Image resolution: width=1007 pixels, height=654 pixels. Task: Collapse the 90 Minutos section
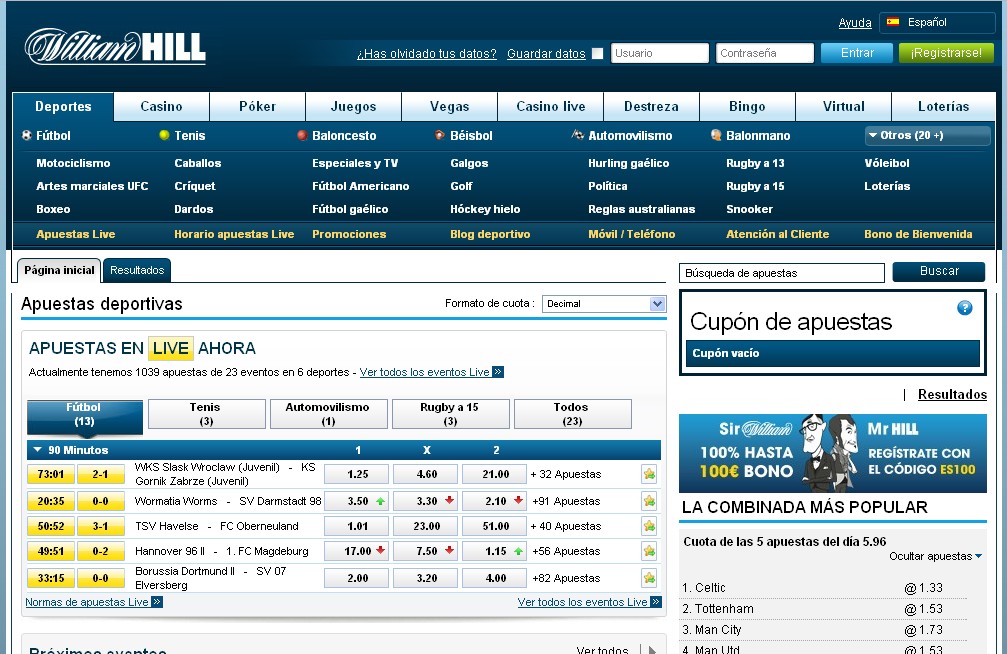[37, 449]
